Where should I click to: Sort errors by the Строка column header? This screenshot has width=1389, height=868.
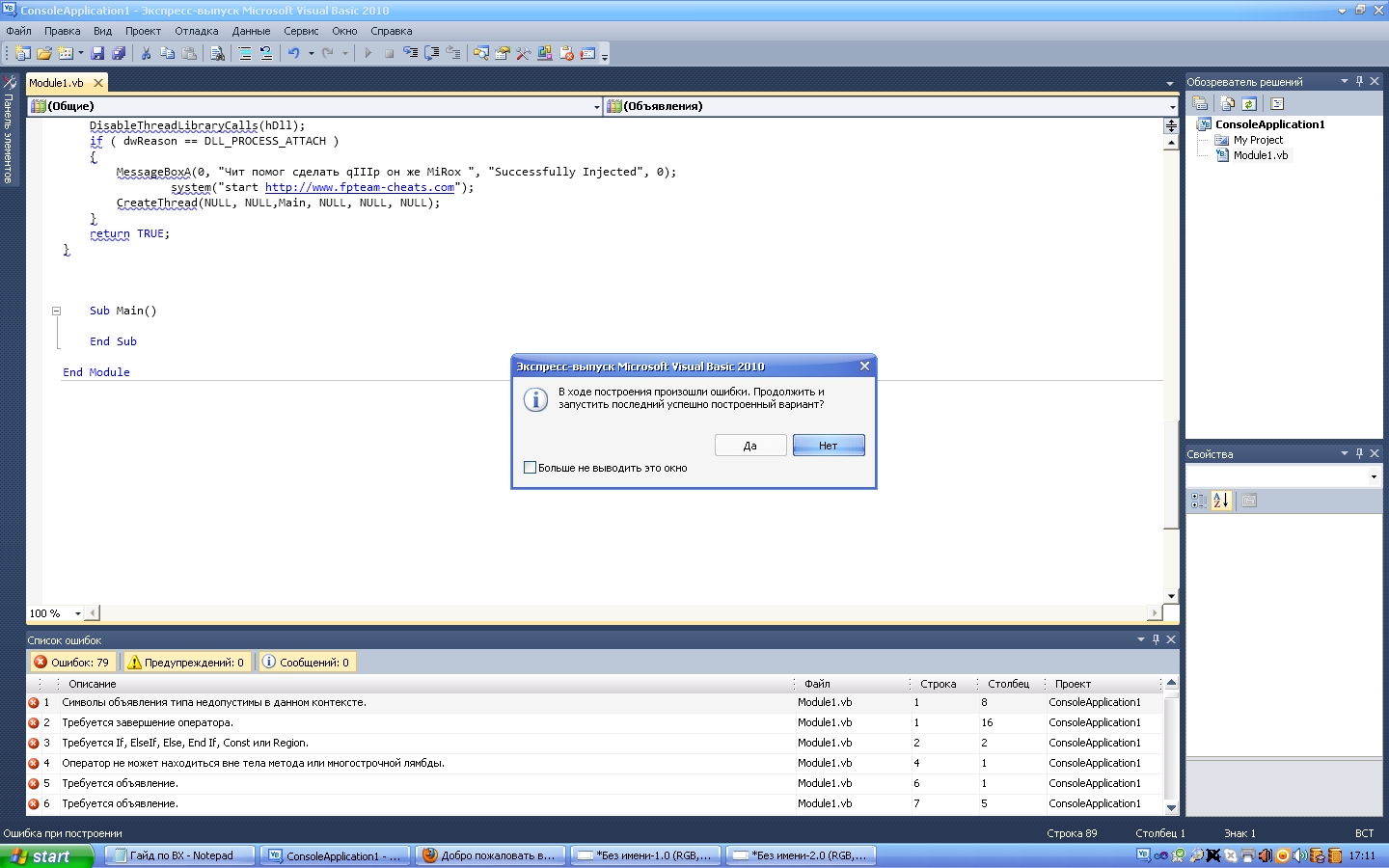coord(942,684)
